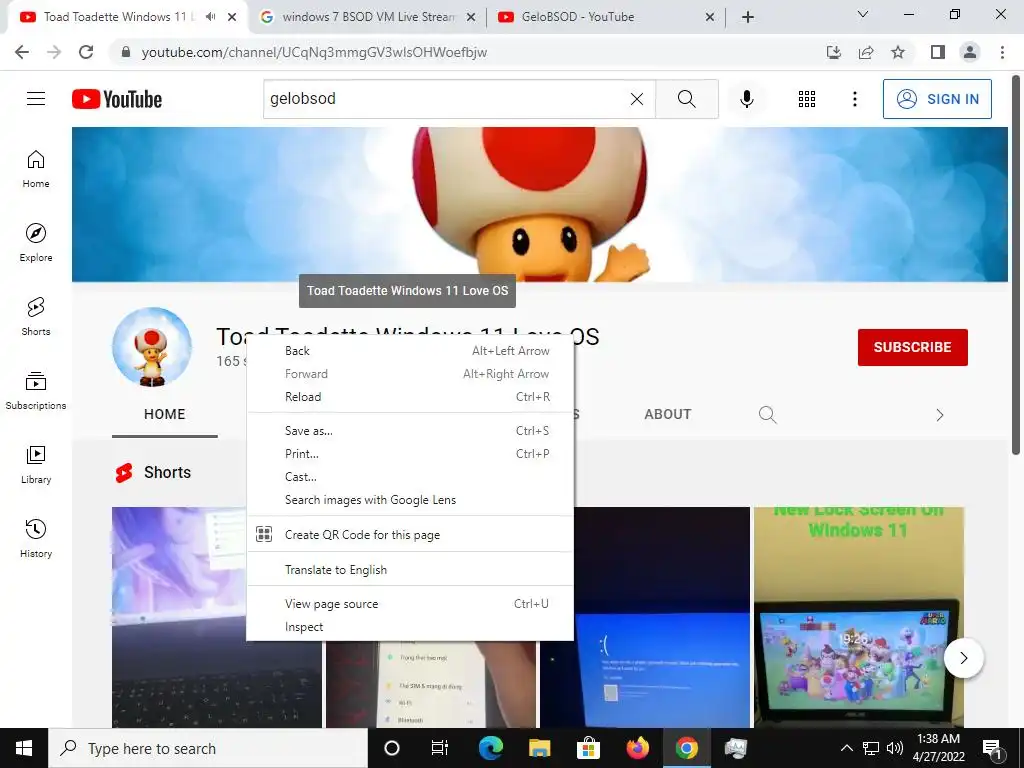1024x768 pixels.
Task: Show hidden system tray icons
Action: coord(846,748)
